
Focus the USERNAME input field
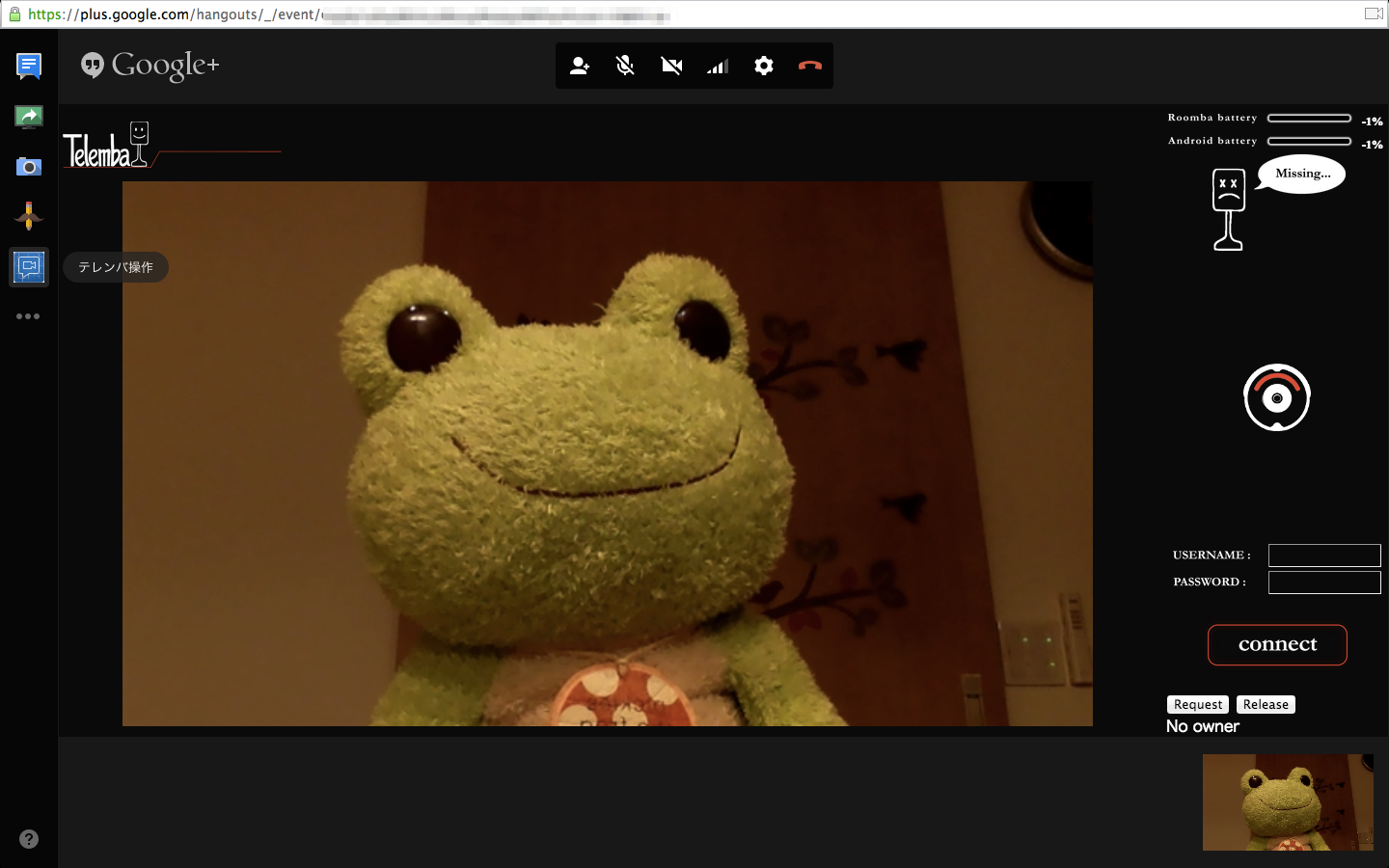pyautogui.click(x=1324, y=556)
